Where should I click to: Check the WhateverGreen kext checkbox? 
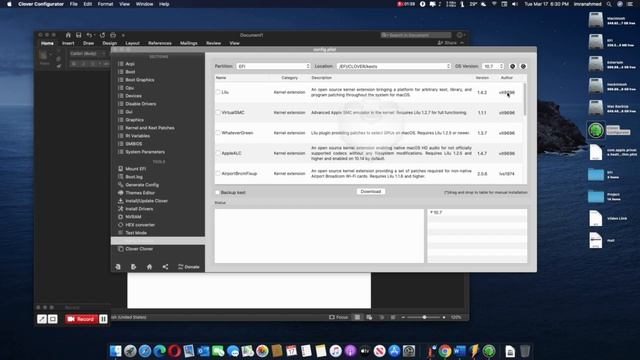[218, 133]
